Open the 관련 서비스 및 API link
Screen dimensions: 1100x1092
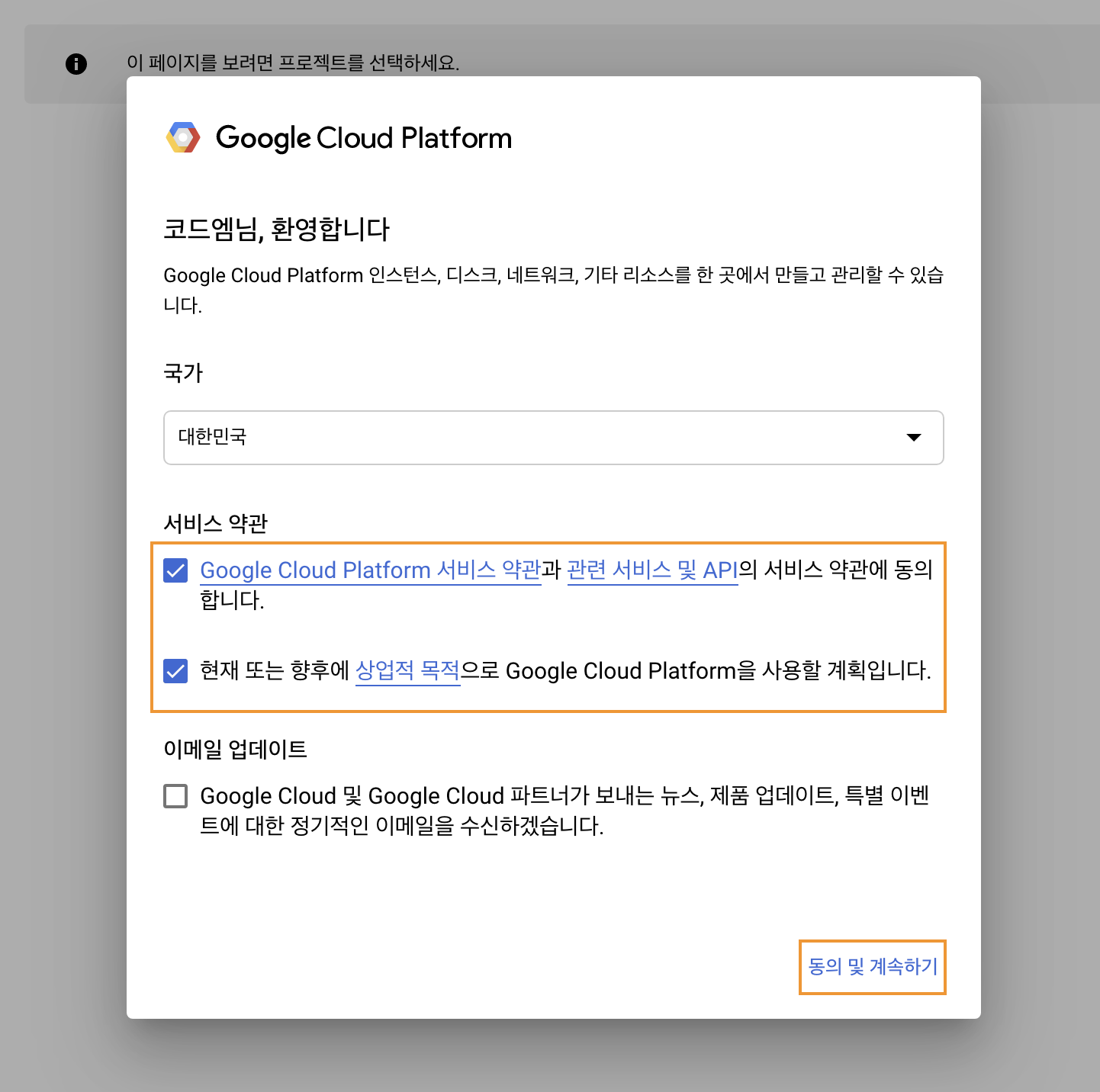[653, 570]
